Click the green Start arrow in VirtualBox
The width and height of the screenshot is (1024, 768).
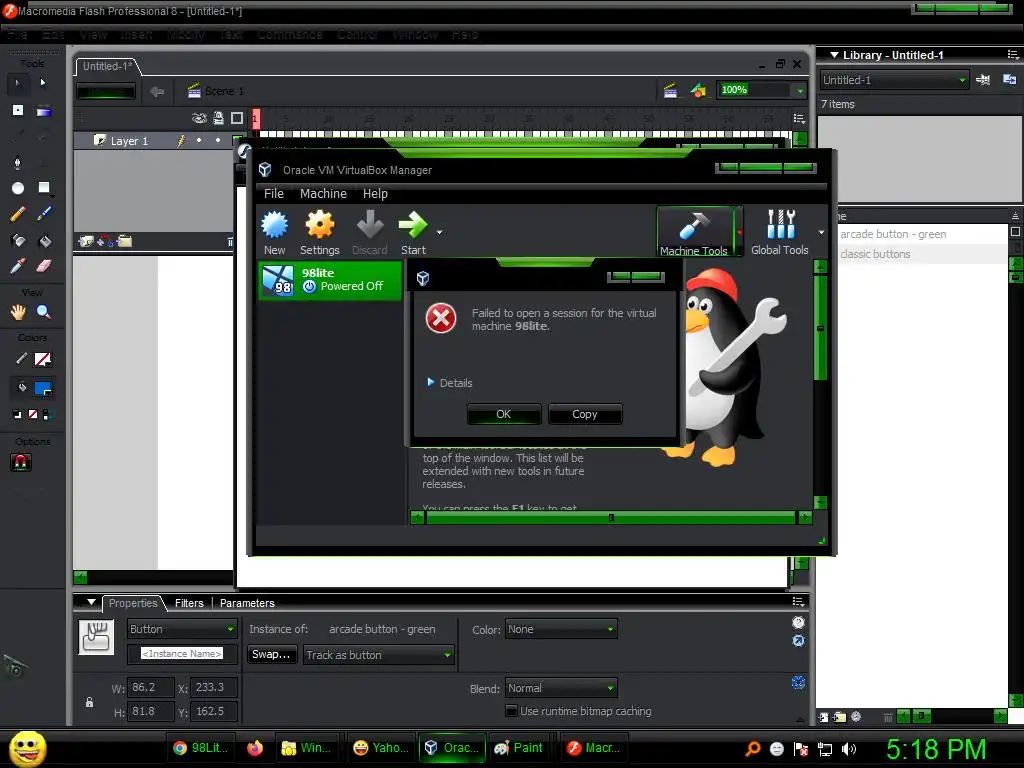pyautogui.click(x=413, y=232)
